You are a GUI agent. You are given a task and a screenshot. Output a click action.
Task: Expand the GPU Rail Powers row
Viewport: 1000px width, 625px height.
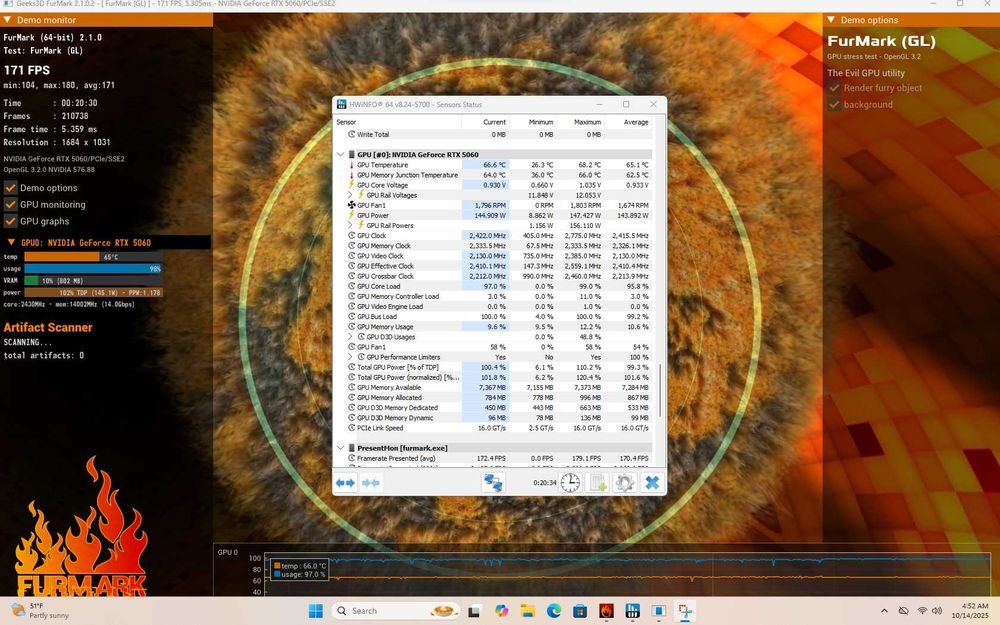point(350,225)
